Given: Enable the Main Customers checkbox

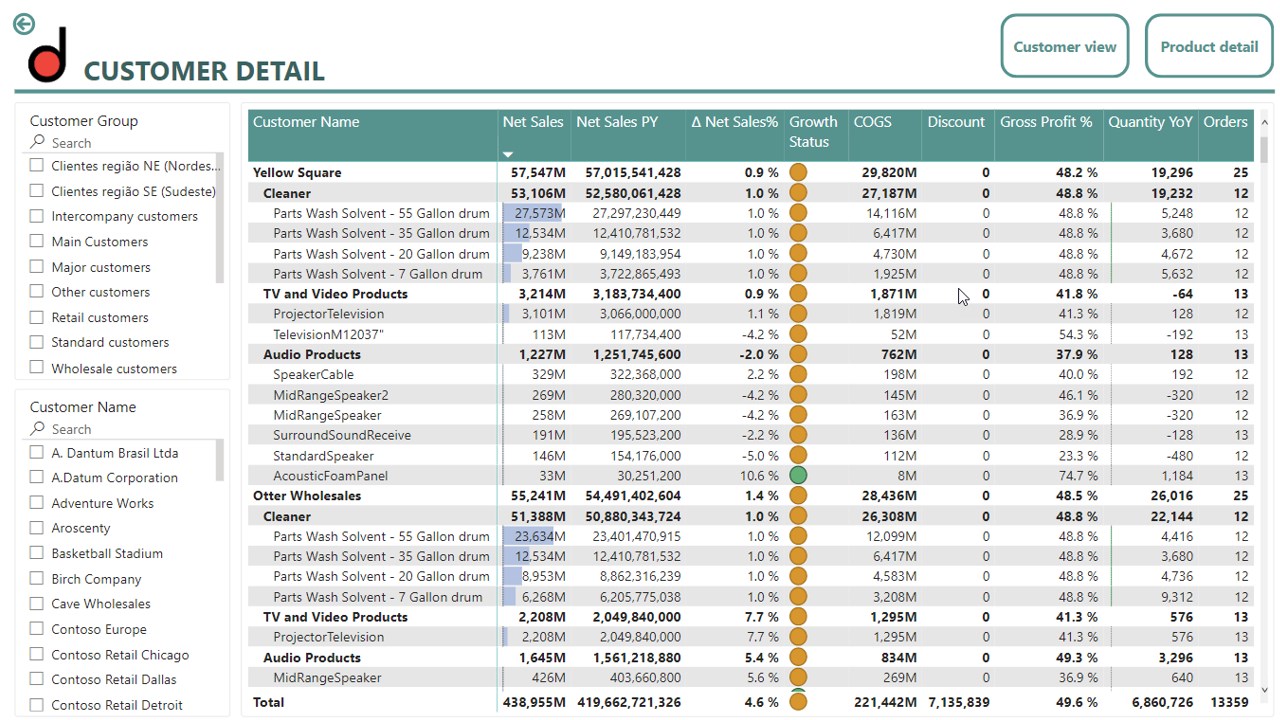Looking at the screenshot, I should [x=37, y=241].
